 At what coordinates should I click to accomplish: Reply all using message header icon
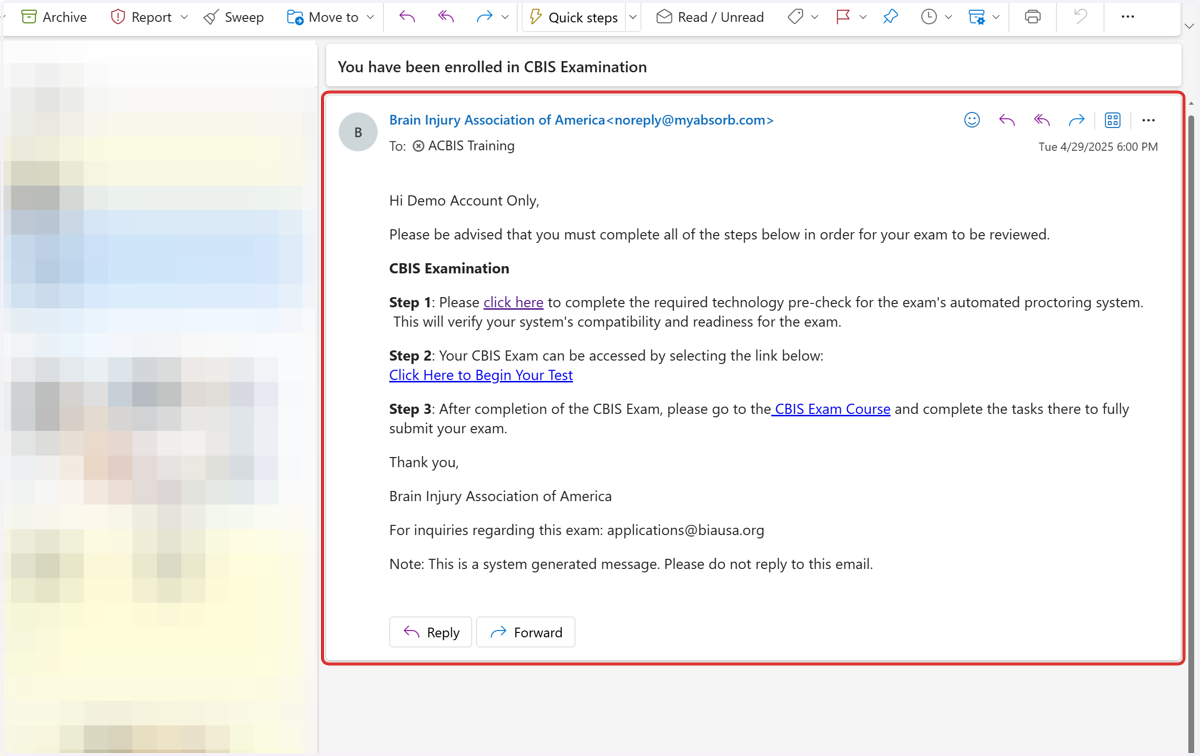(x=1042, y=120)
